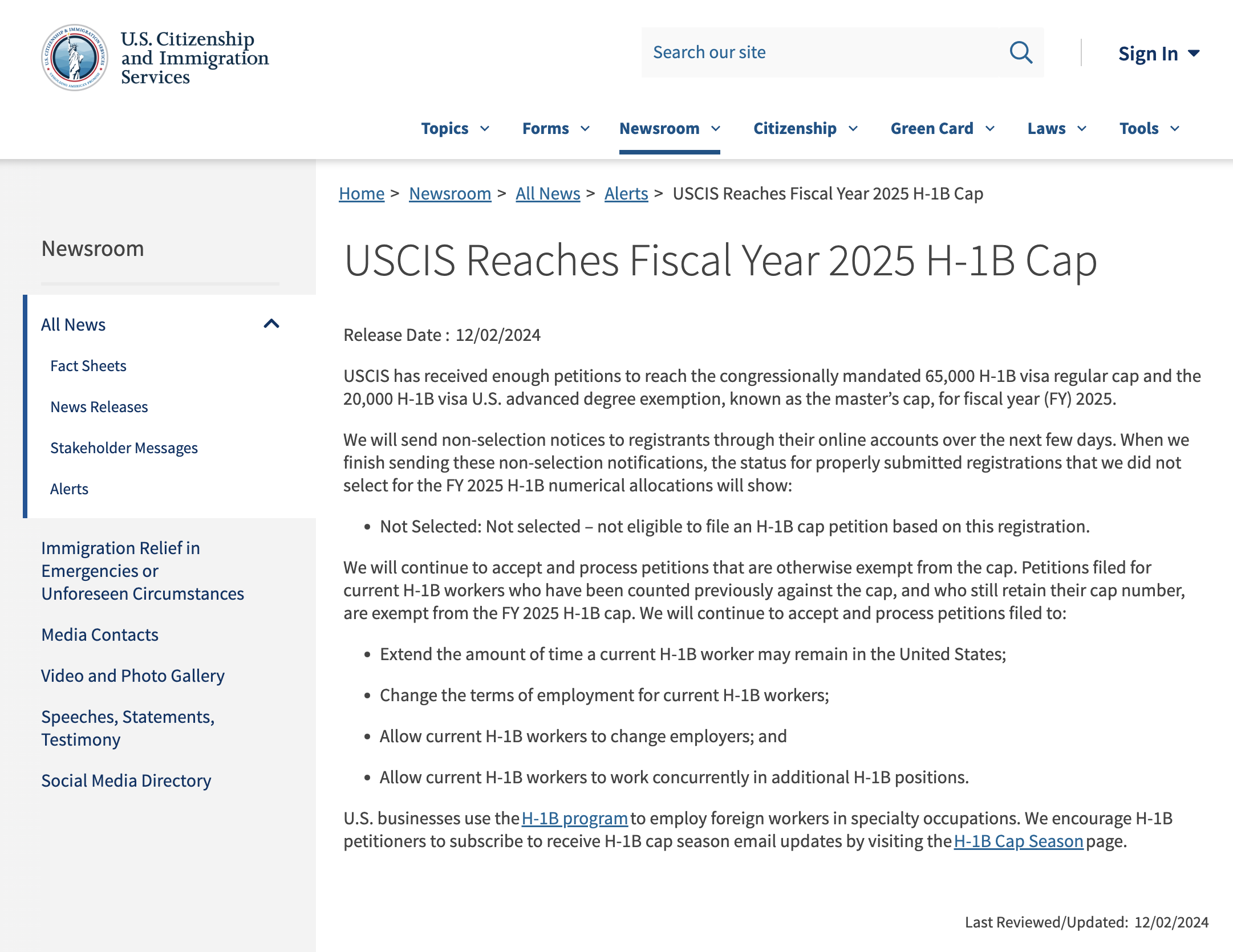
Task: Click the Release Date 12/02/2024 text
Action: coord(442,335)
